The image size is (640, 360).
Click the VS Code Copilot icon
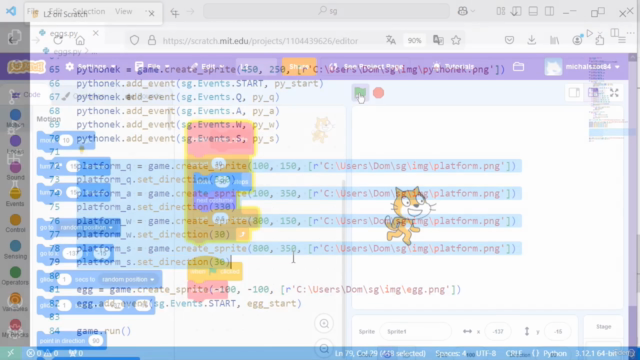[462, 11]
